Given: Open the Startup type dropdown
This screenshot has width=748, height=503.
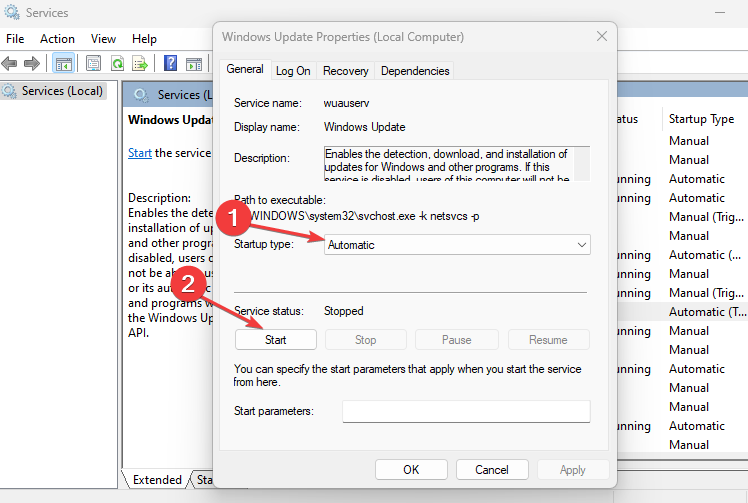Looking at the screenshot, I should point(457,245).
